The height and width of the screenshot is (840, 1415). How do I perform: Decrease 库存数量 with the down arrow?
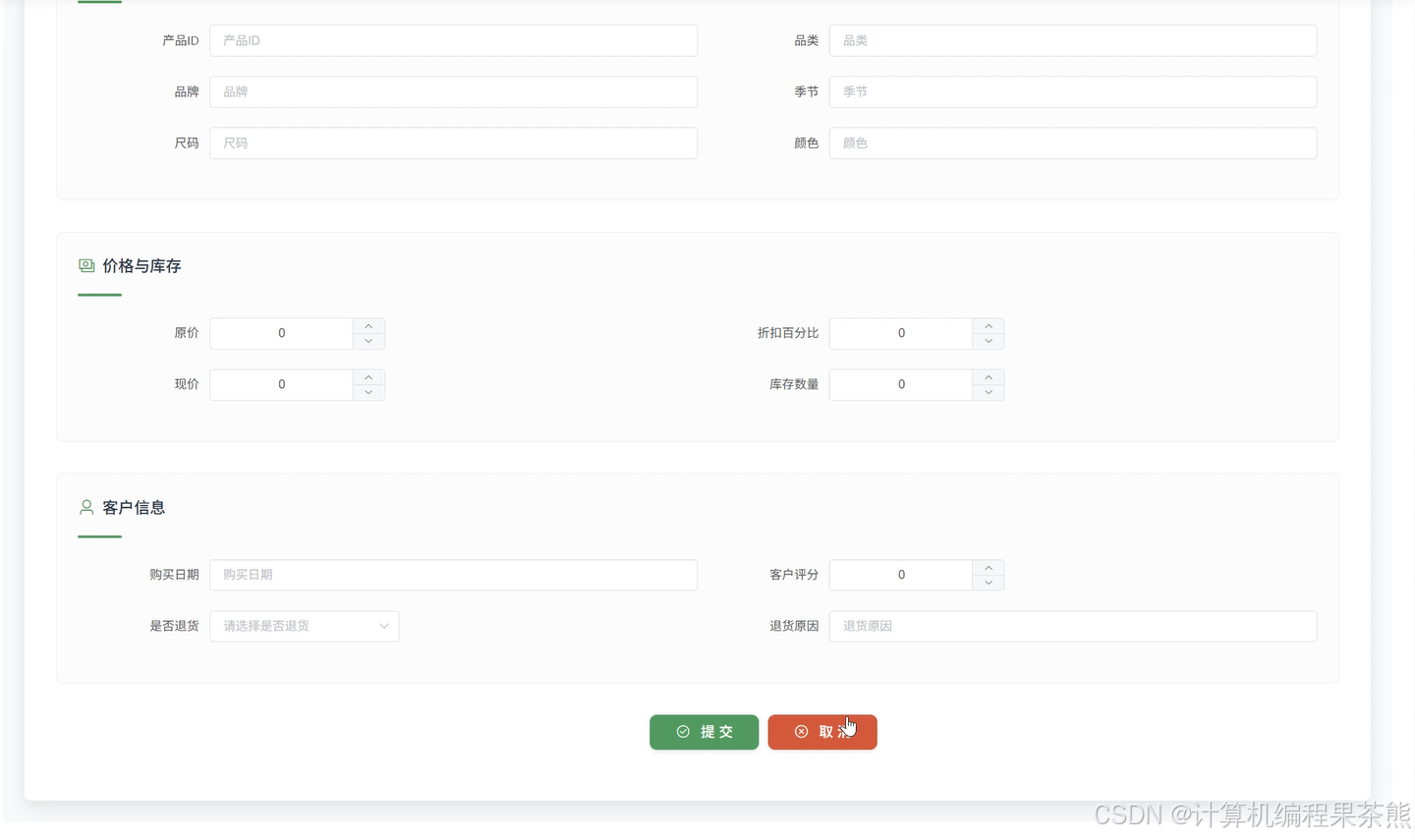989,392
